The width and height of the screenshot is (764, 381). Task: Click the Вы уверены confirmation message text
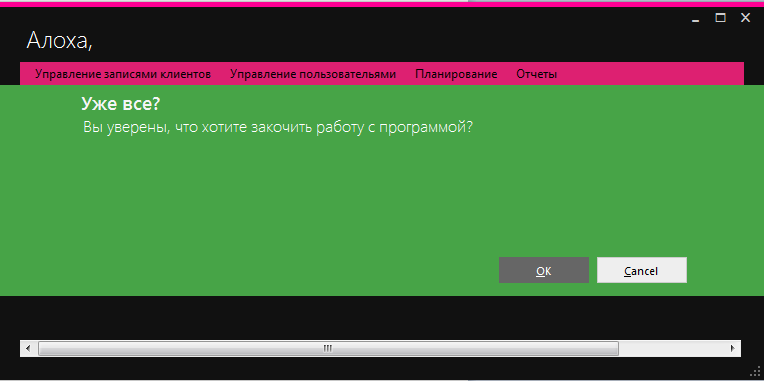[278, 128]
